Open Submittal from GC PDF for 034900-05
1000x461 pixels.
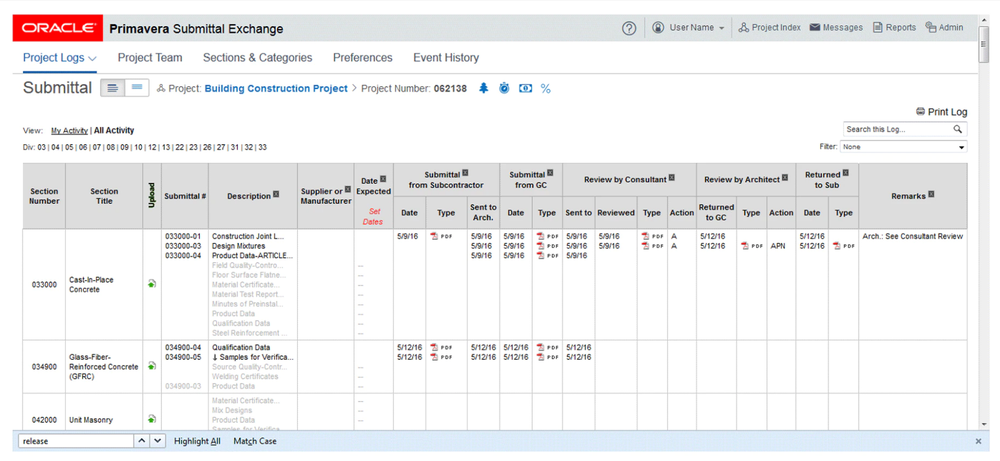coord(547,357)
